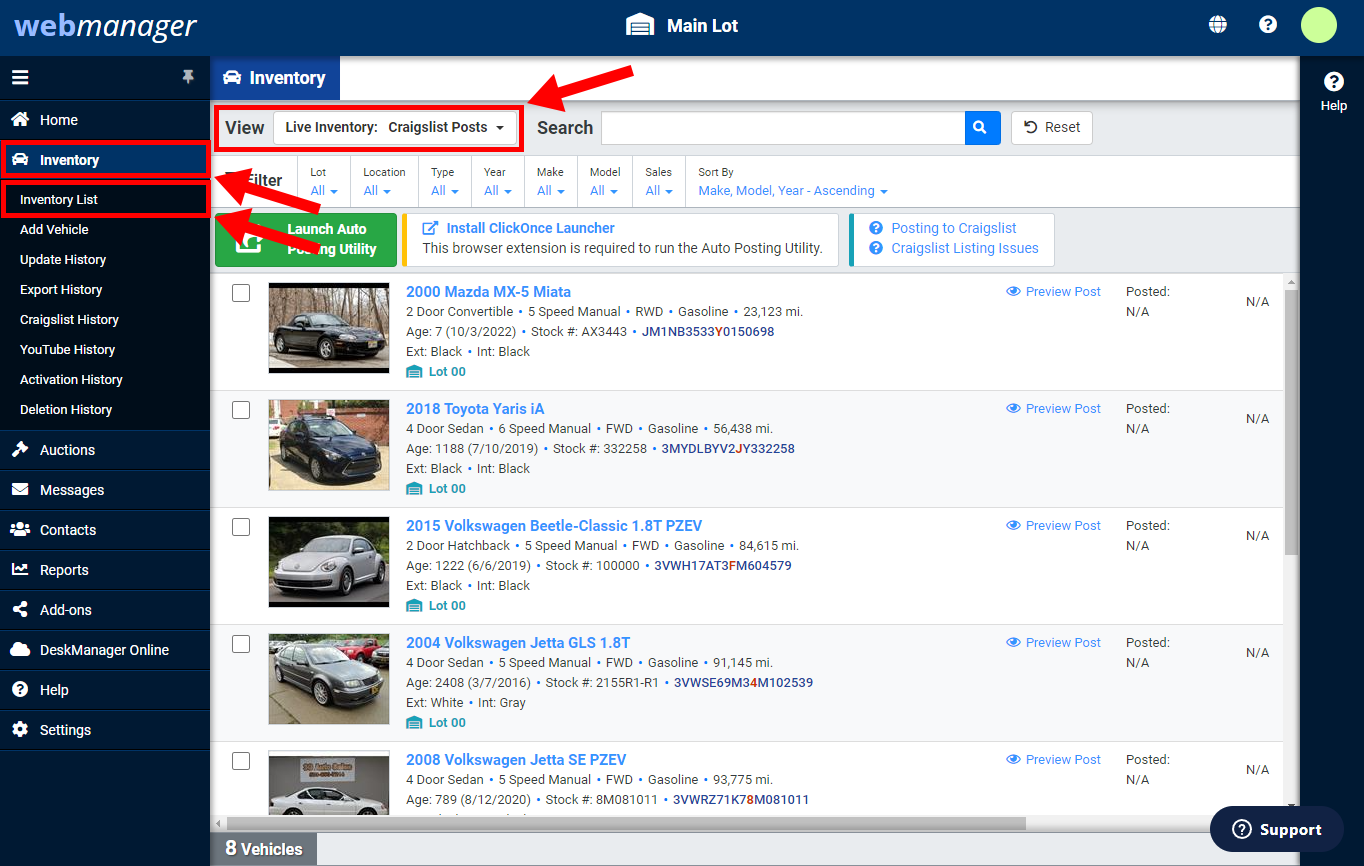
Task: Open Add Vehicle in sidebar
Action: [54, 229]
